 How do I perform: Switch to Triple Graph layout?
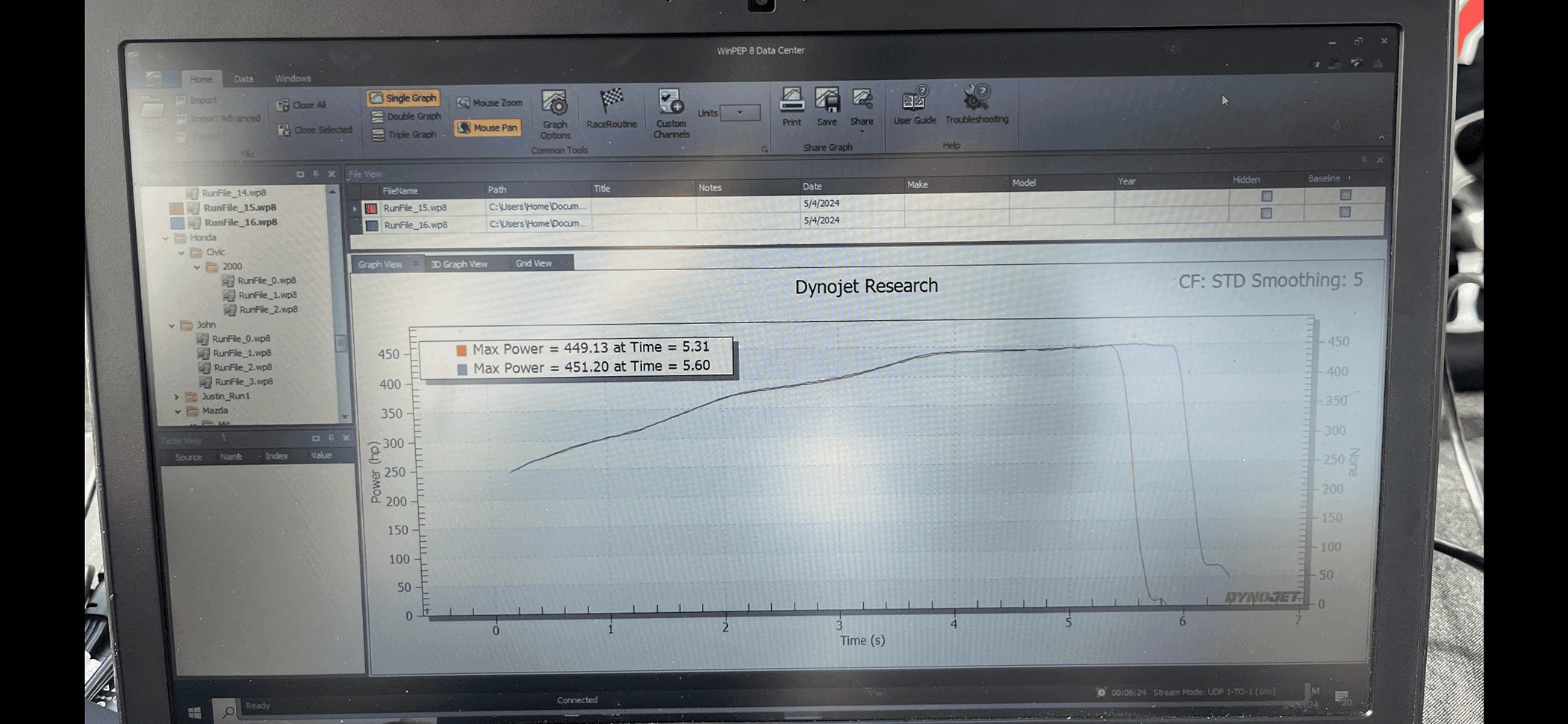pos(404,134)
